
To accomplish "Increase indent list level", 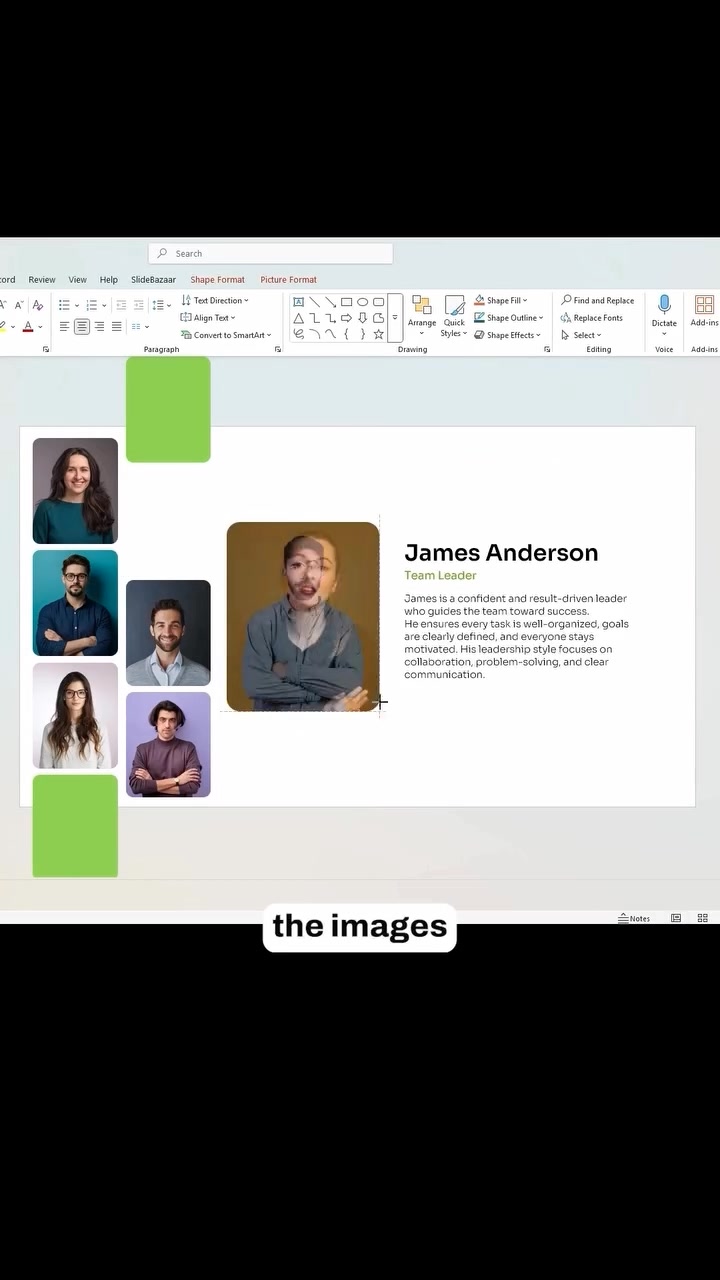I will point(139,304).
